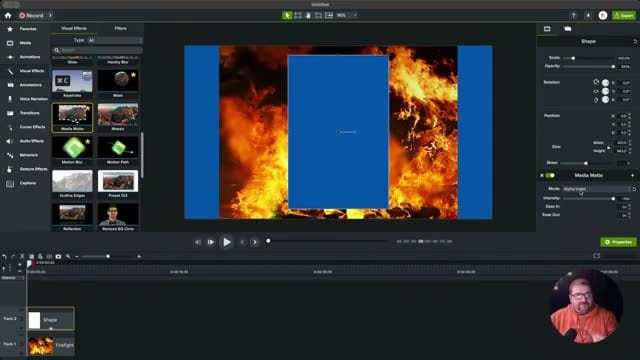
Task: Open the notifications bell icon
Action: coord(588,16)
